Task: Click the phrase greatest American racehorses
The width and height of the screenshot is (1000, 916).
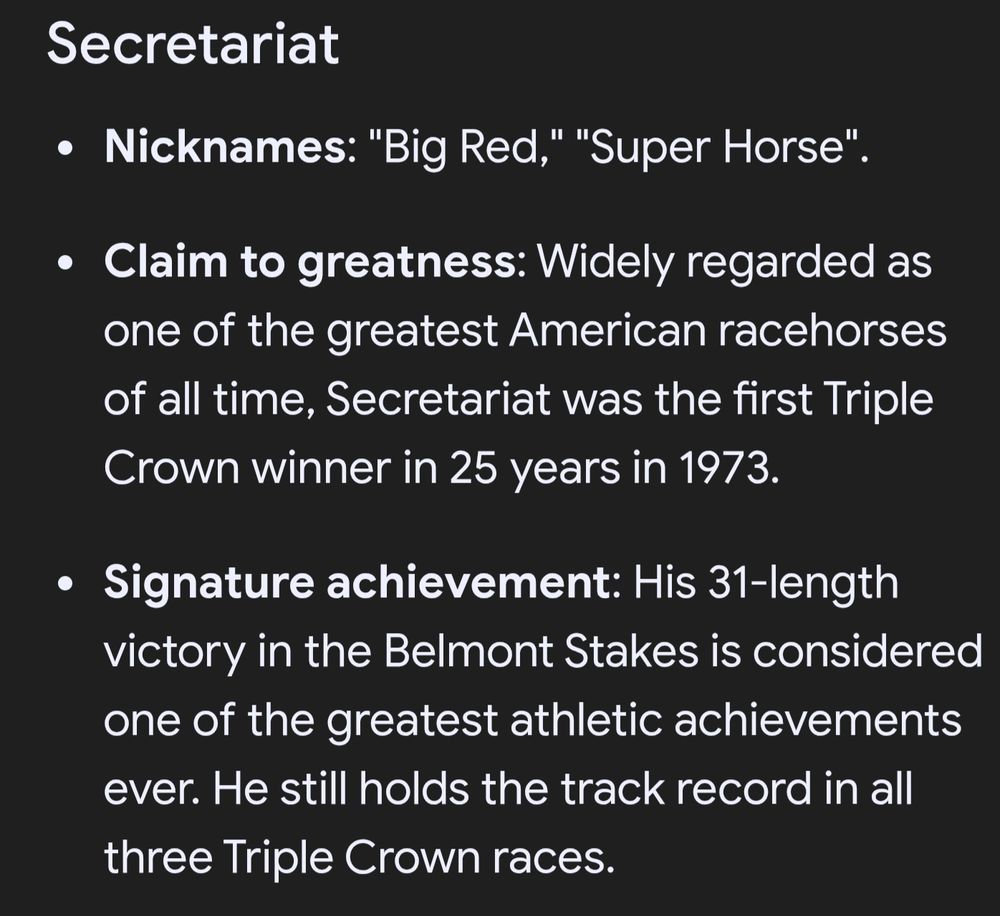Action: point(637,332)
